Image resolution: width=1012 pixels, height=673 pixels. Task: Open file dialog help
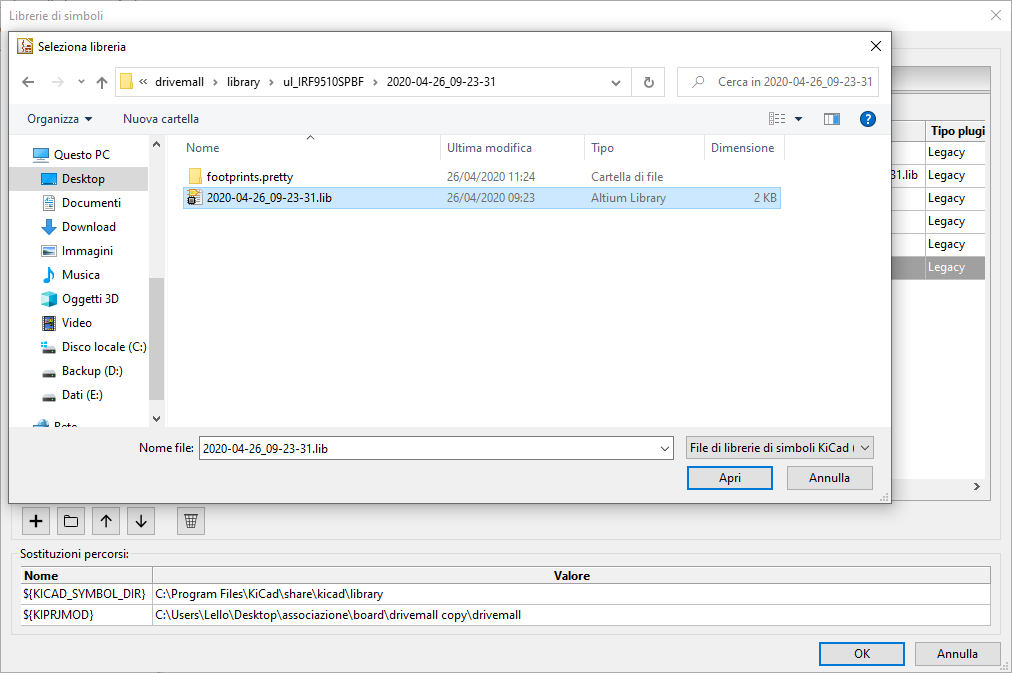coord(867,119)
